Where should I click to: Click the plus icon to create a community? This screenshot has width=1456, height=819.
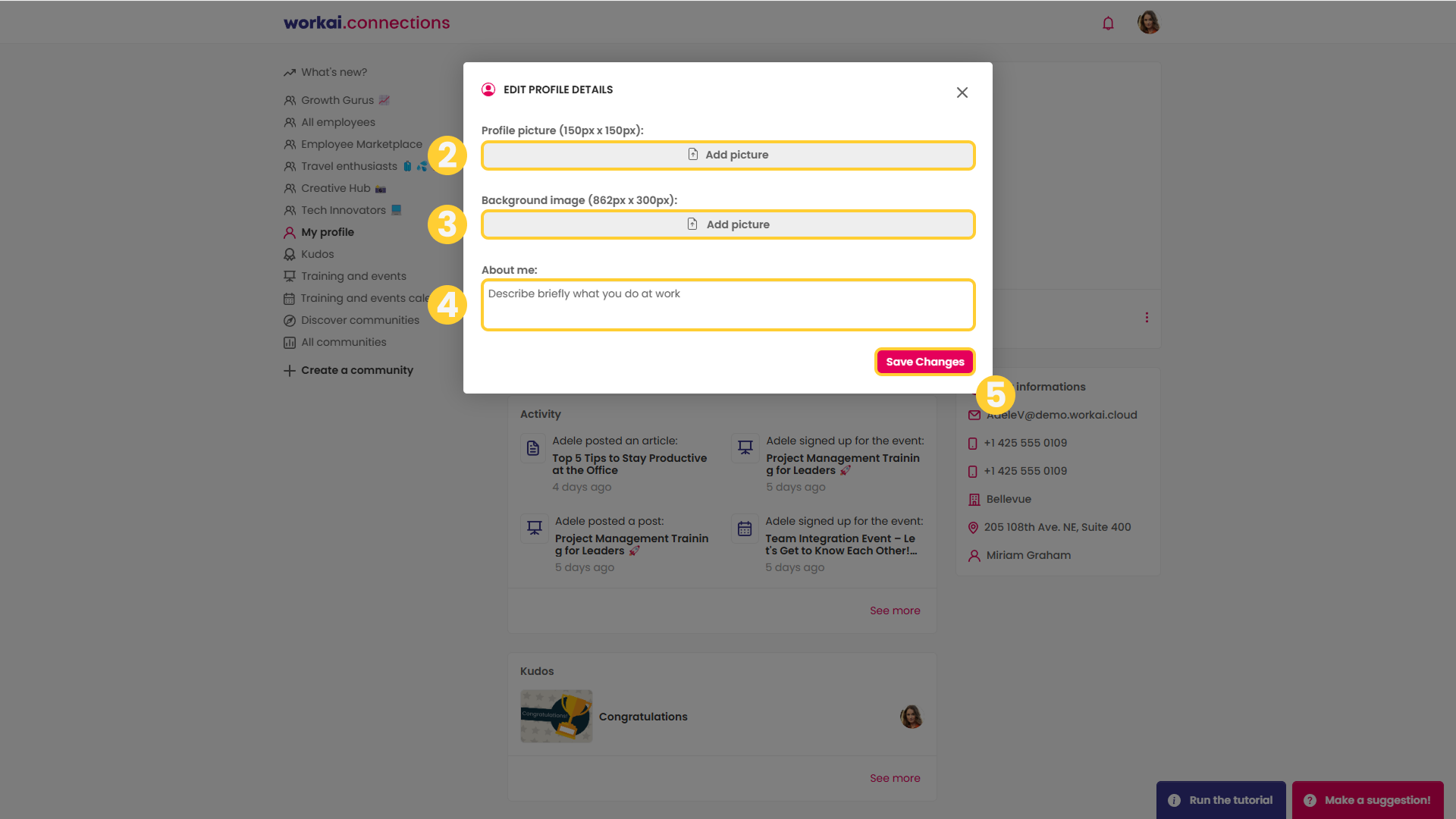[x=290, y=371]
